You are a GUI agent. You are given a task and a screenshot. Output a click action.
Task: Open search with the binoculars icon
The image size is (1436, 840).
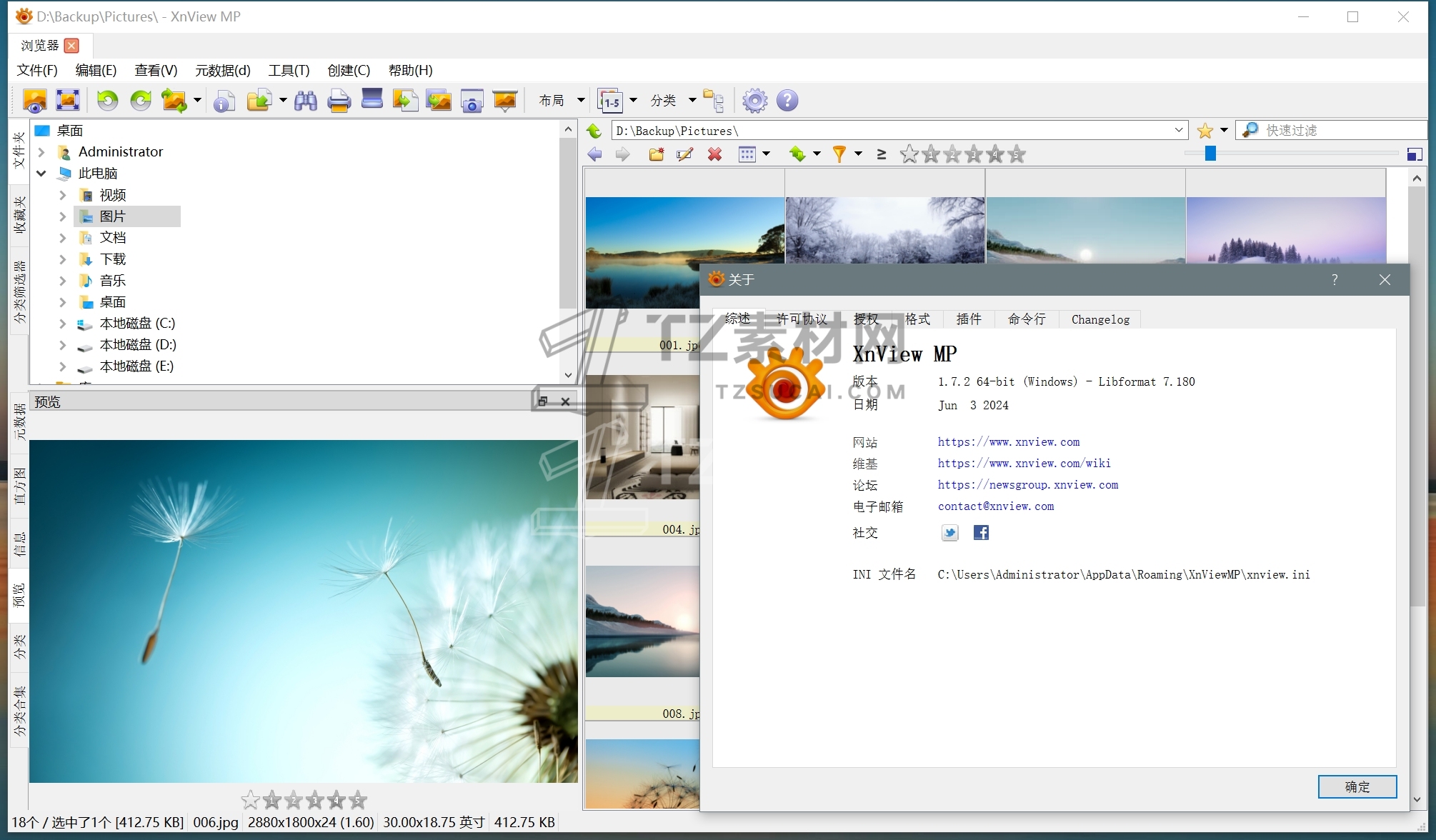click(306, 101)
